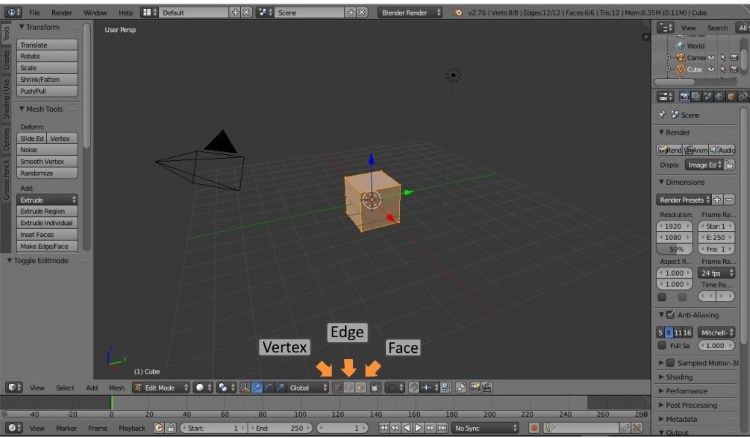Switch to Face select mode
The width and height of the screenshot is (750, 438).
(361, 387)
